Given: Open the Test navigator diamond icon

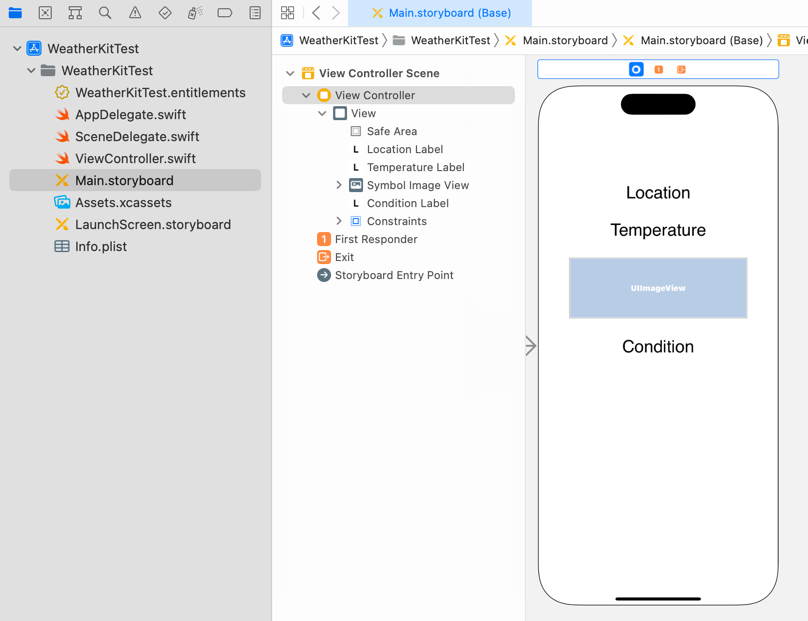Looking at the screenshot, I should (165, 13).
